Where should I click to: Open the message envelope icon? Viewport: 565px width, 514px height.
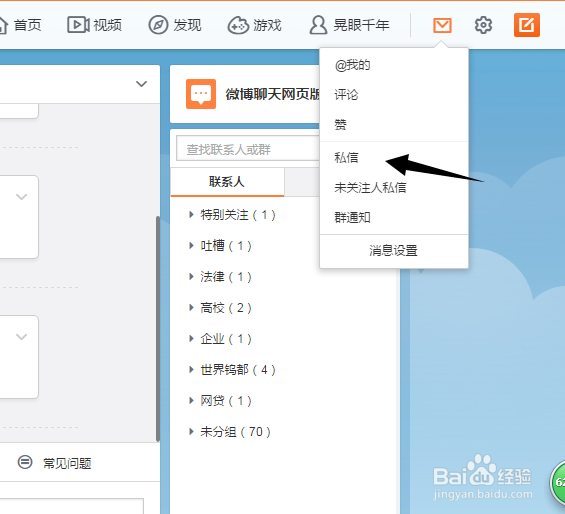(442, 26)
